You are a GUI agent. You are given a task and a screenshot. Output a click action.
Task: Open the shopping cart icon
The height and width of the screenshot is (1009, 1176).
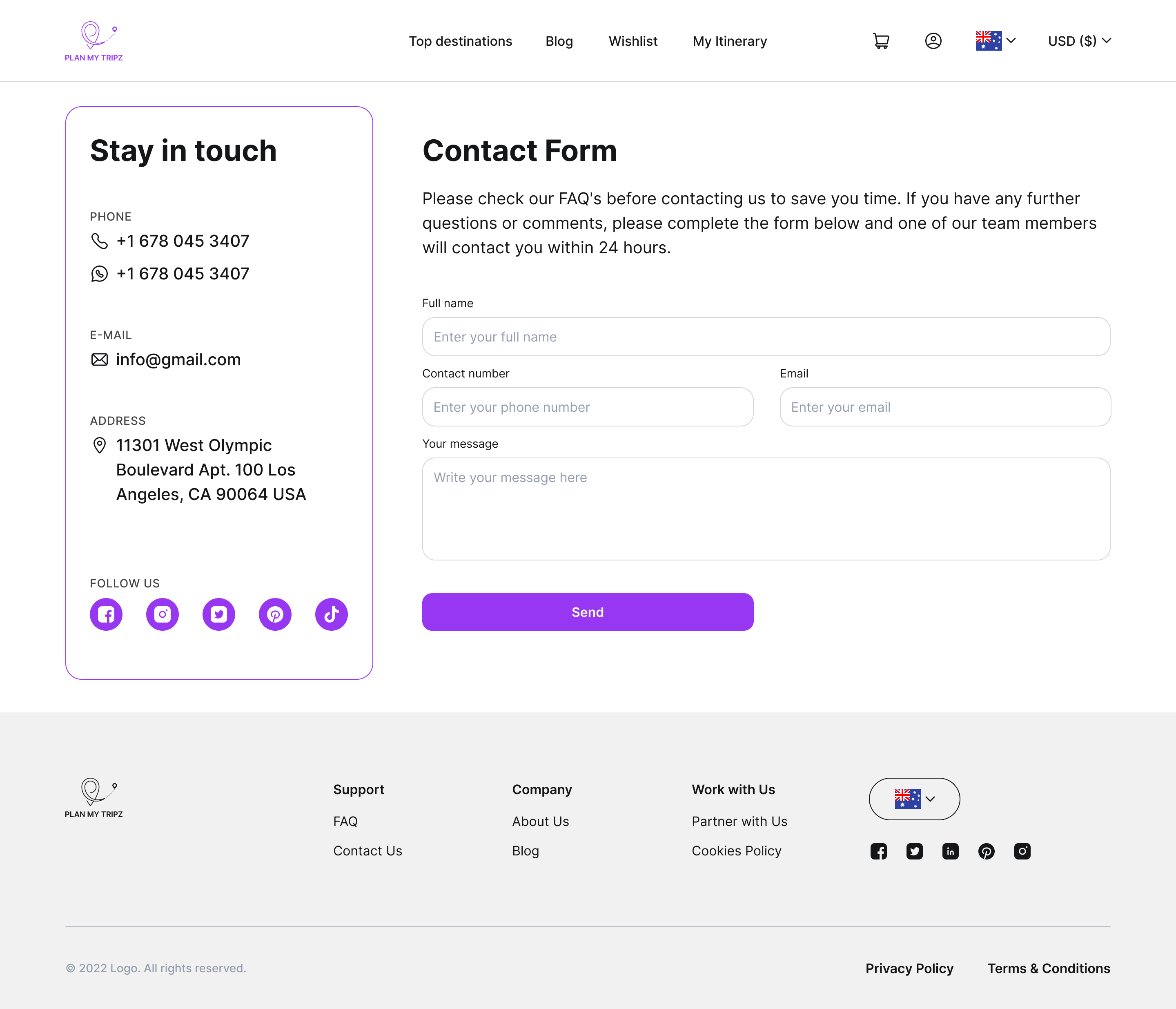(x=881, y=41)
